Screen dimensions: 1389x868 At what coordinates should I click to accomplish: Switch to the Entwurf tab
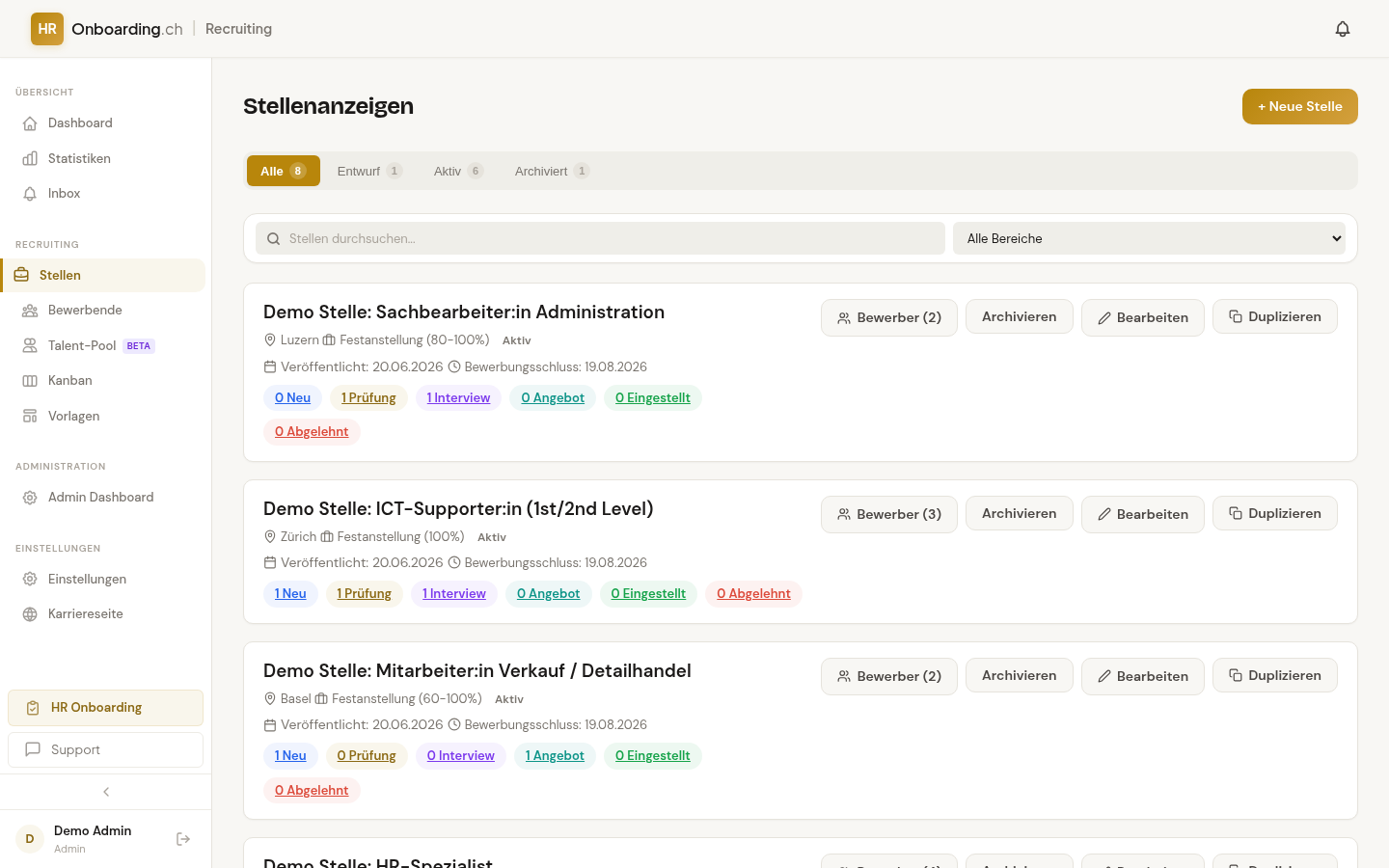click(x=369, y=171)
